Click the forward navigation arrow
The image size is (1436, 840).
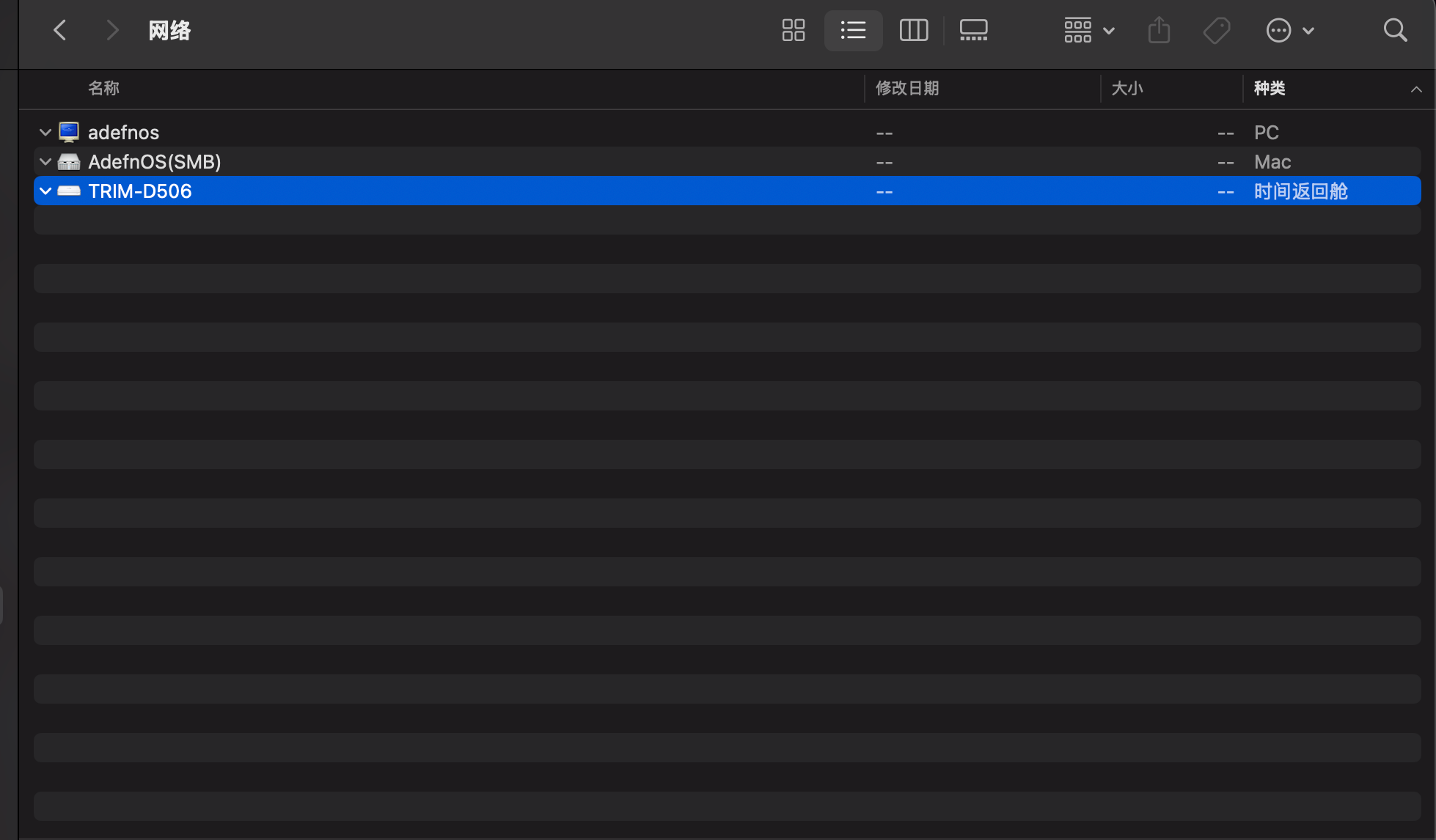(111, 31)
